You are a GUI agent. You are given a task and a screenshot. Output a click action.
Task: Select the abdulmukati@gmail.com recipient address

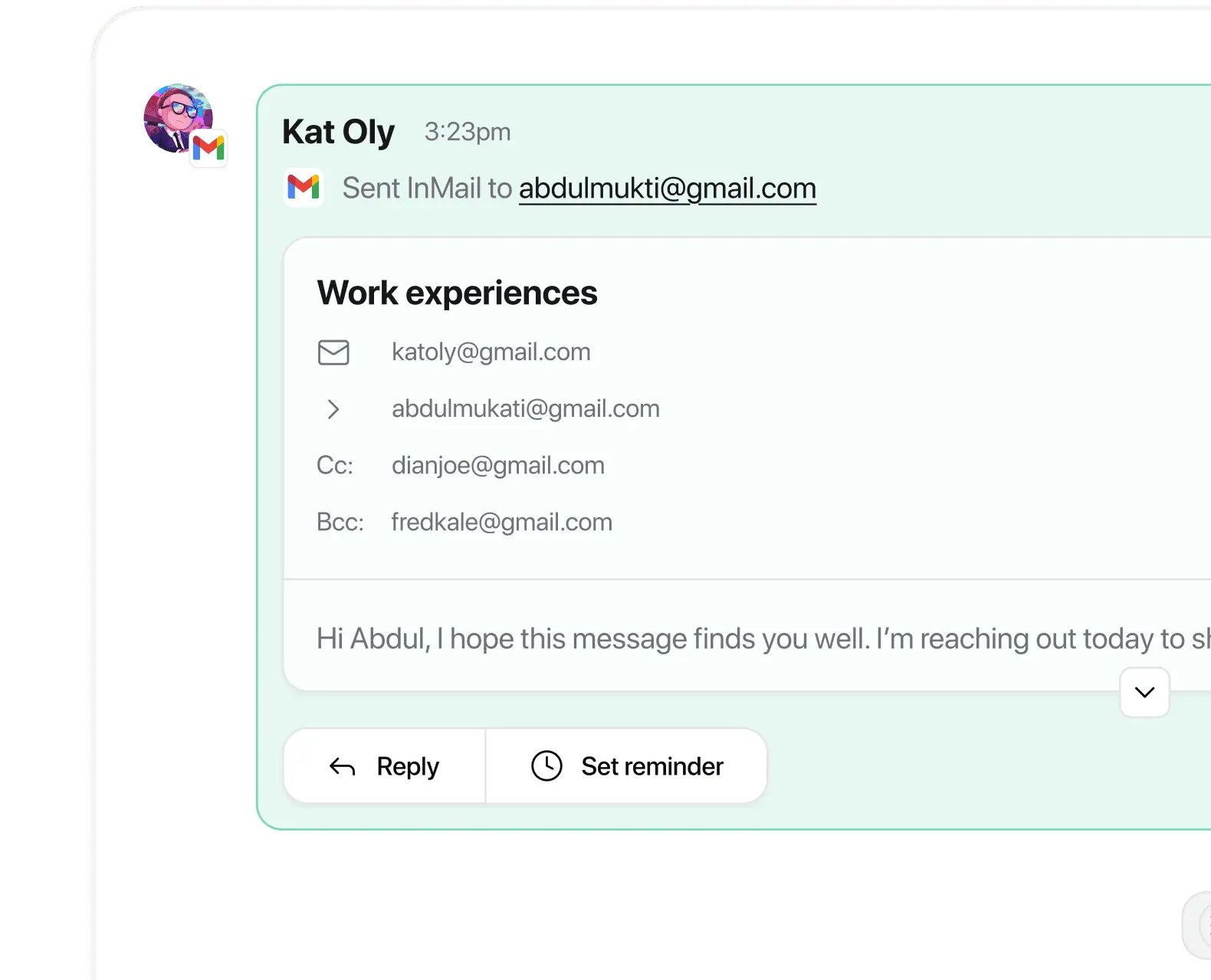pyautogui.click(x=525, y=409)
